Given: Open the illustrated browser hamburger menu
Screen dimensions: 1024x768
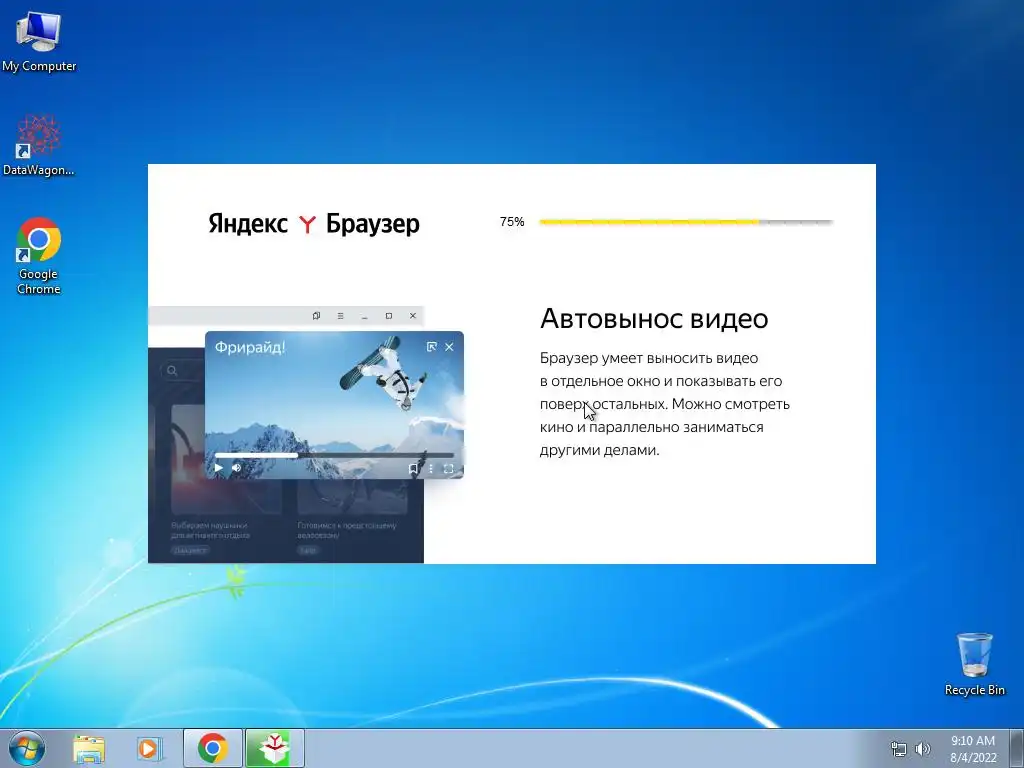Looking at the screenshot, I should tap(340, 315).
